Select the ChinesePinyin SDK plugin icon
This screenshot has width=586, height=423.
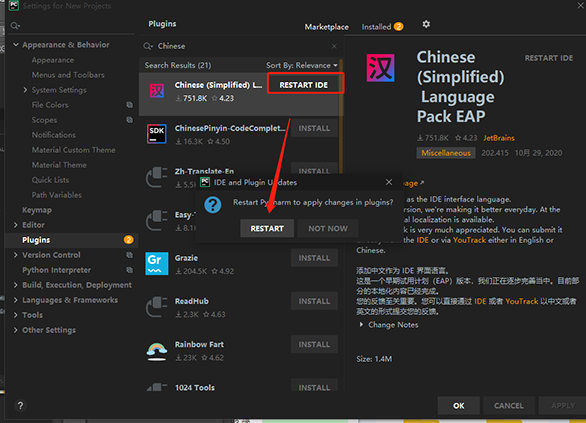[157, 134]
